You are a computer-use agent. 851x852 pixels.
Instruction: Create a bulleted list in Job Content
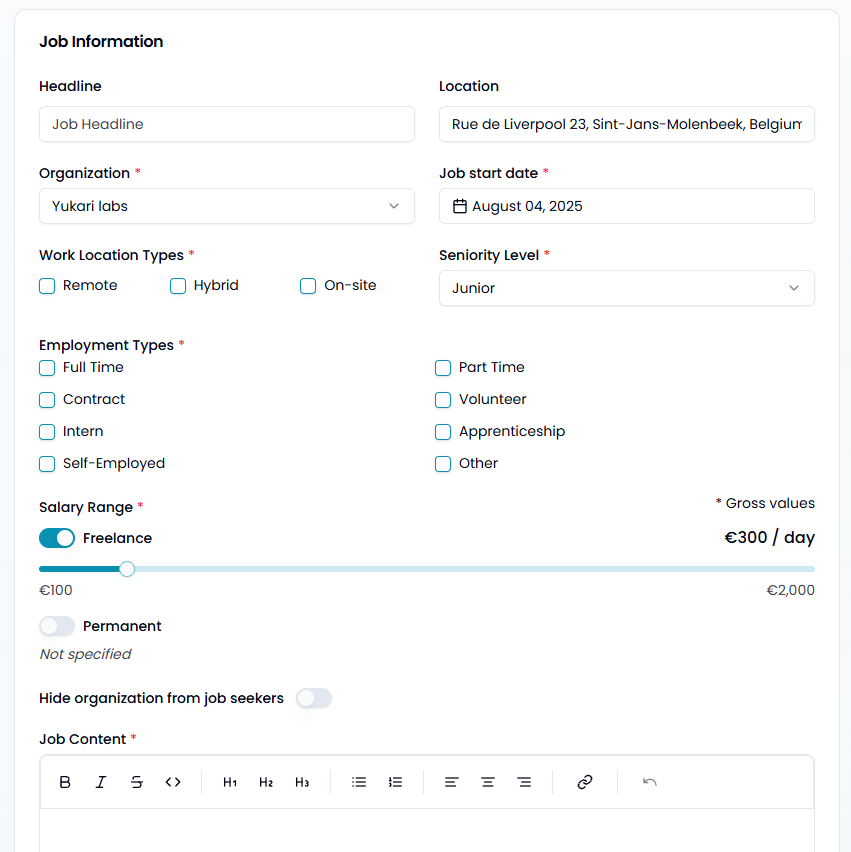[x=359, y=782]
